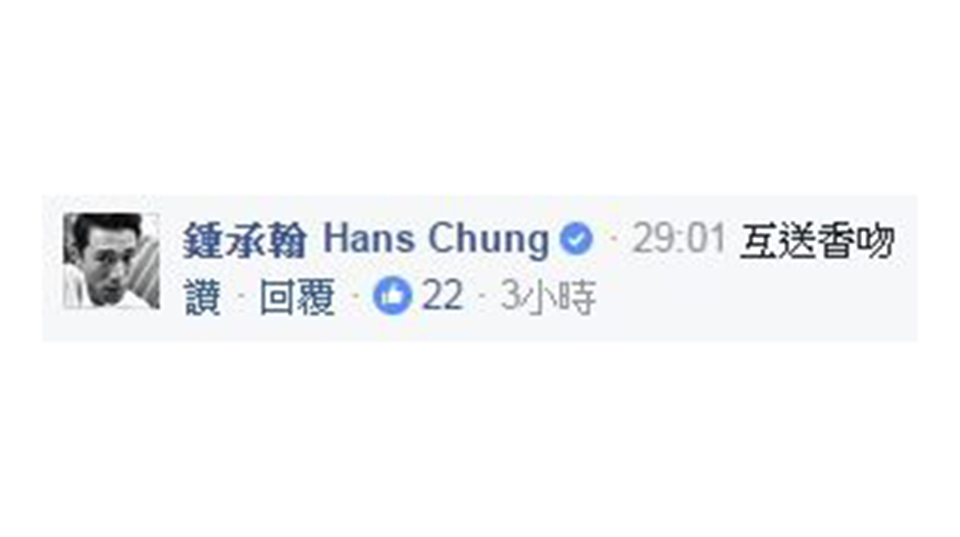Viewport: 960px width, 537px height.
Task: Click the verified checkmark beside Hans Chung
Action: 576,239
